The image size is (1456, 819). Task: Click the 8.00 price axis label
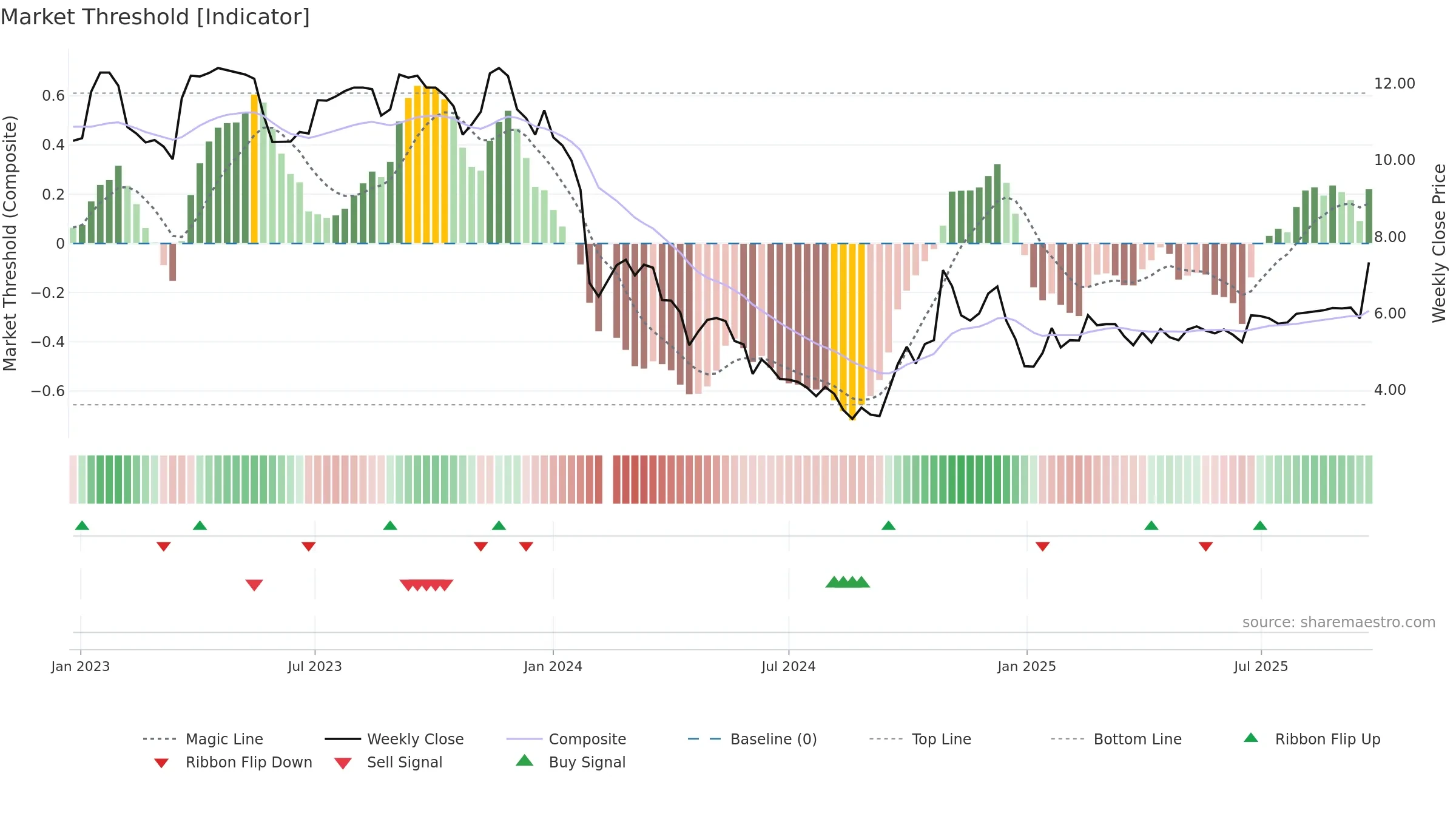[x=1390, y=237]
